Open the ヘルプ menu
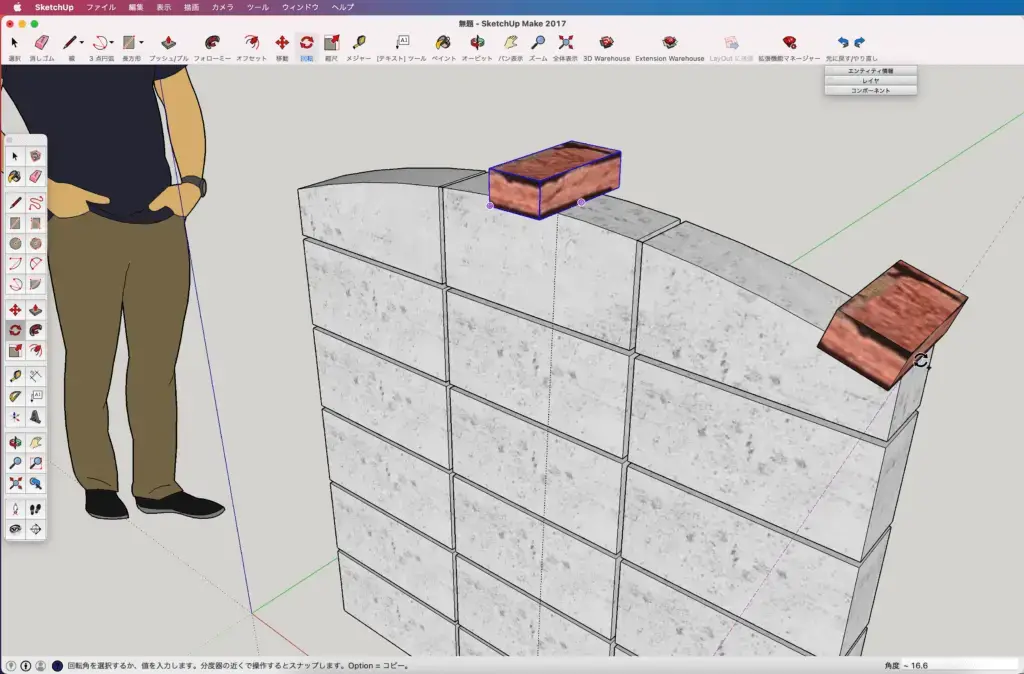The width and height of the screenshot is (1024, 674). (x=343, y=7)
